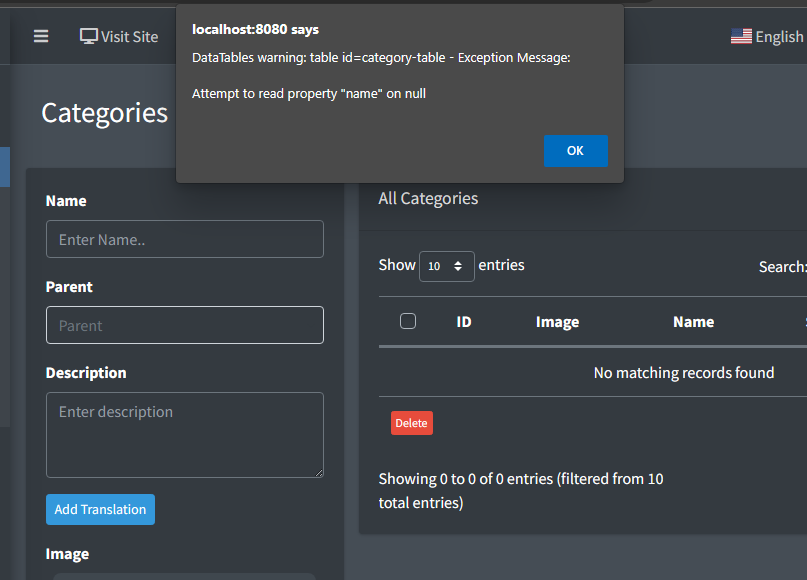Open the Show entries dropdown

pyautogui.click(x=446, y=266)
